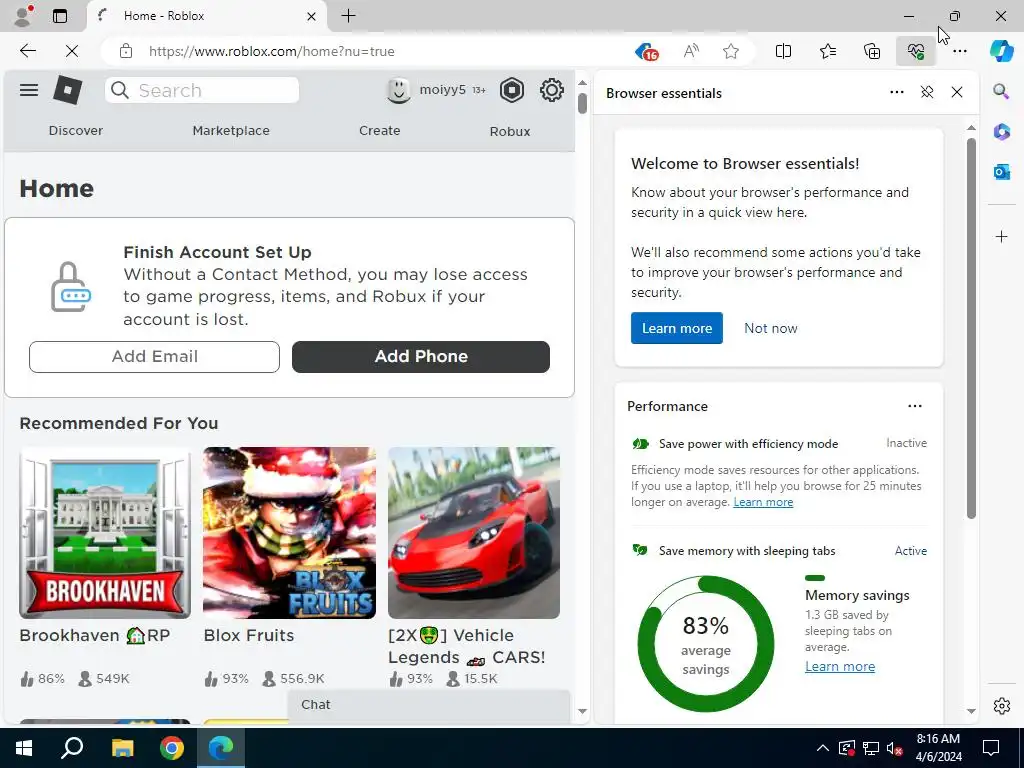Click the Roblox logo icon
The image size is (1024, 768).
pyautogui.click(x=67, y=90)
